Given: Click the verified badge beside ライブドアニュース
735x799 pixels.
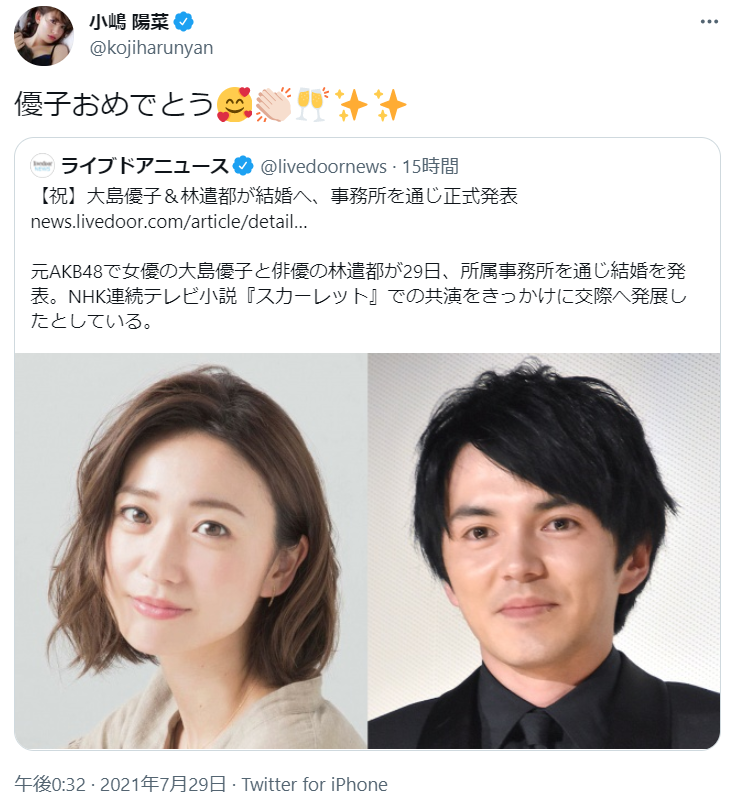Looking at the screenshot, I should click(x=243, y=166).
